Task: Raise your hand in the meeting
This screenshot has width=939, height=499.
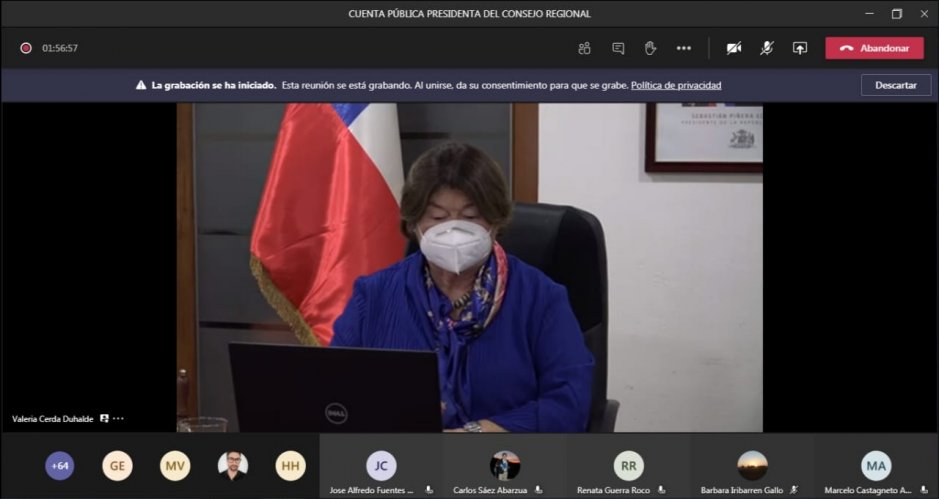Action: (x=650, y=48)
